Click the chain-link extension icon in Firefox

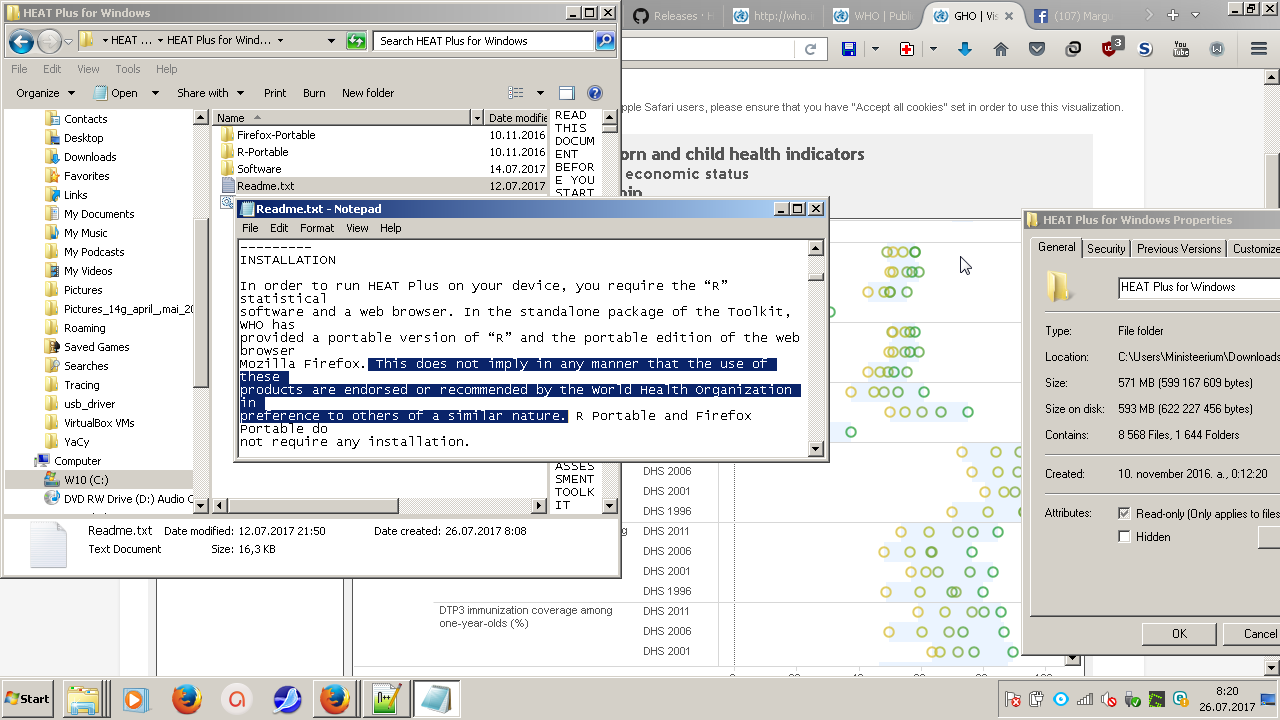(1073, 49)
